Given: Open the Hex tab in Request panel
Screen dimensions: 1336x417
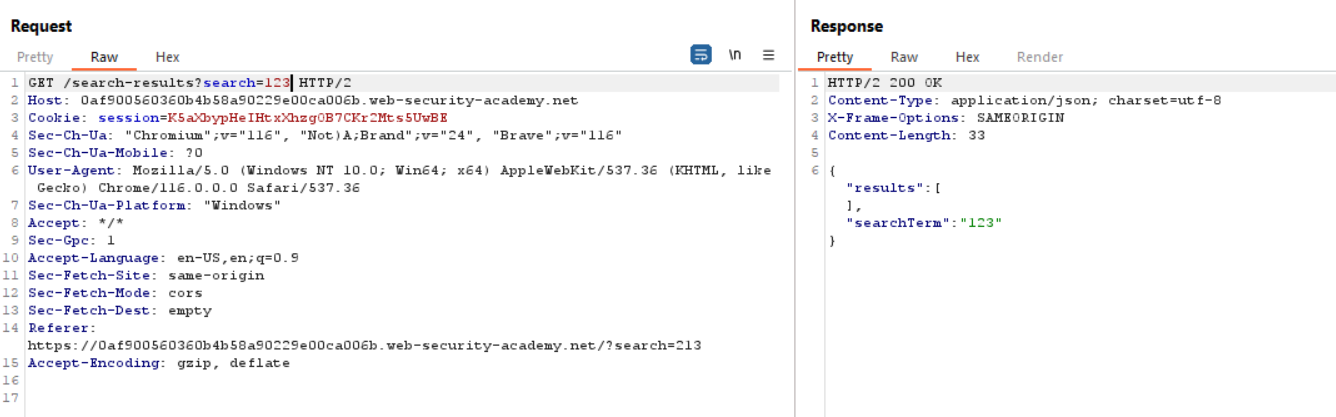Looking at the screenshot, I should pyautogui.click(x=167, y=57).
